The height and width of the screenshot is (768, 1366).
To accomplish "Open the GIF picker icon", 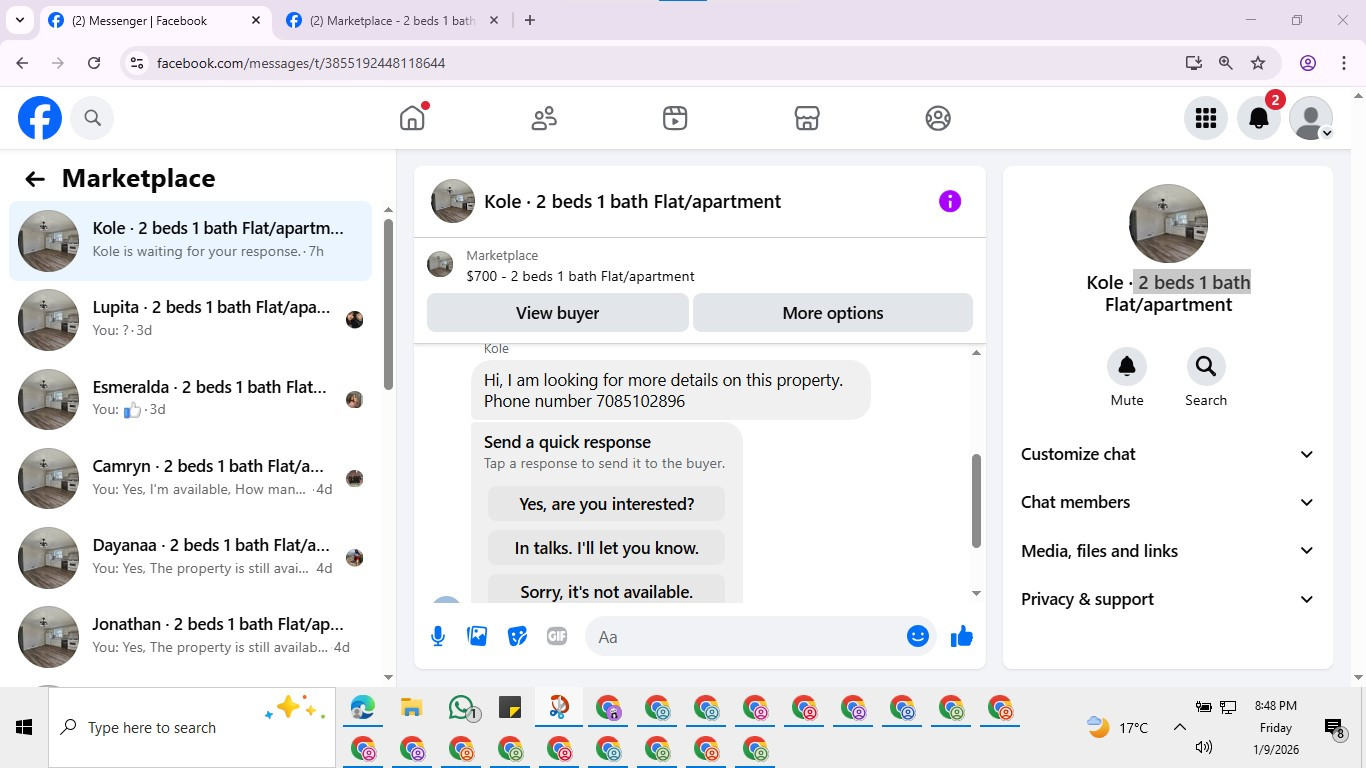I will tap(557, 636).
